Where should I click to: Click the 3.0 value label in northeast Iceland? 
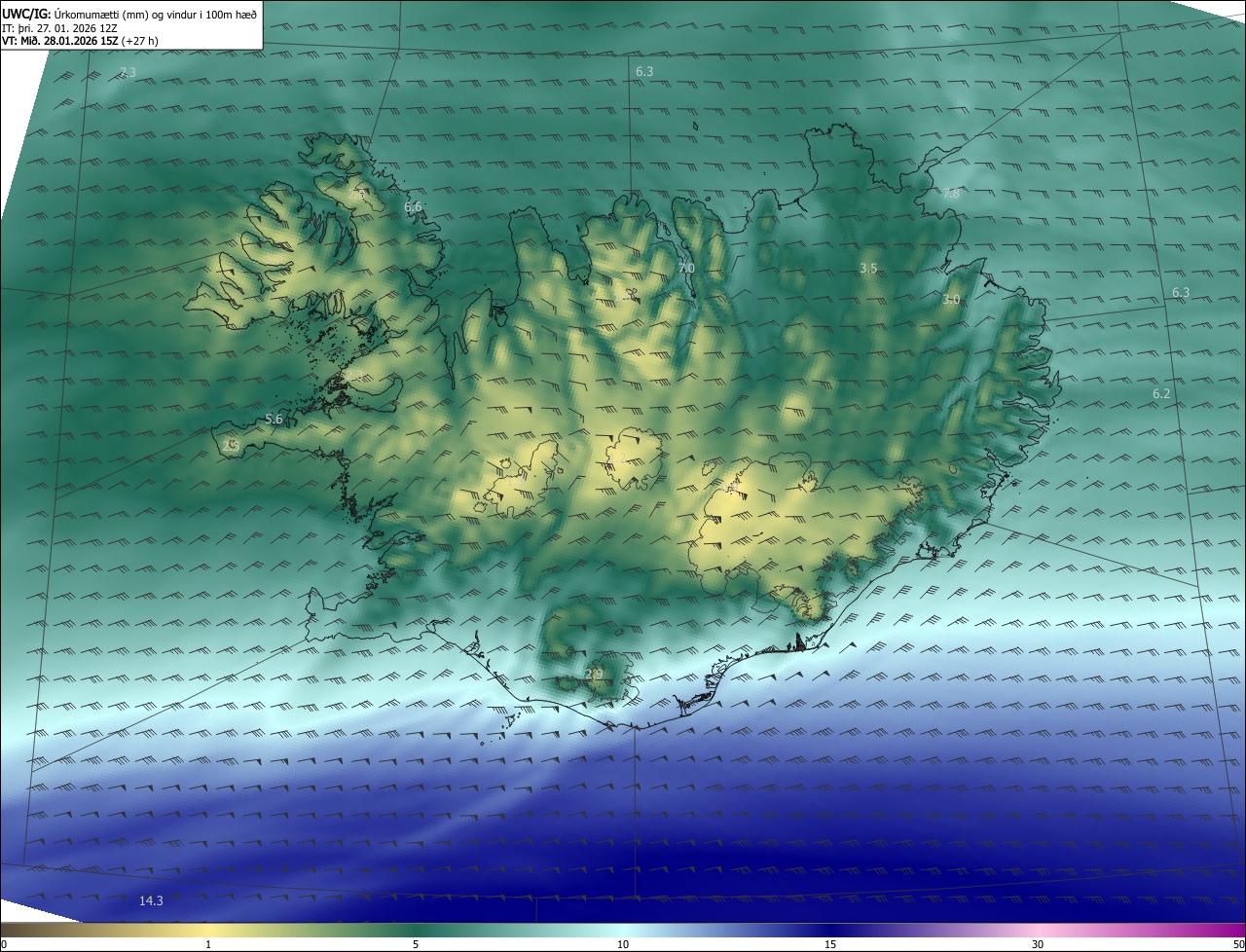(951, 300)
